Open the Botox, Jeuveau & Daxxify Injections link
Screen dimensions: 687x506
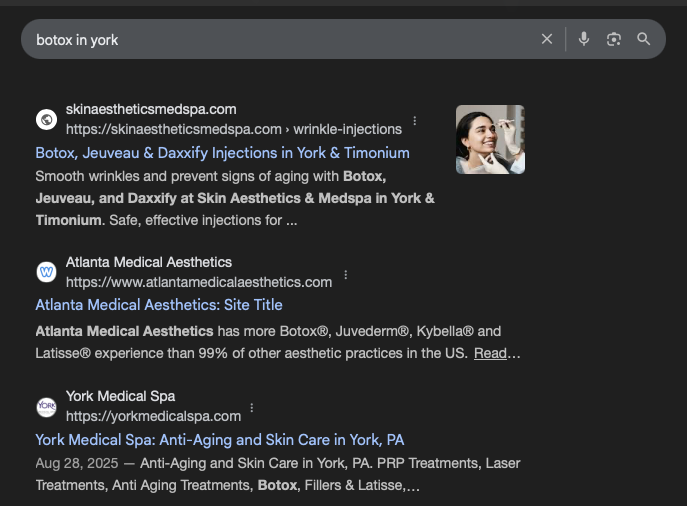(x=223, y=153)
